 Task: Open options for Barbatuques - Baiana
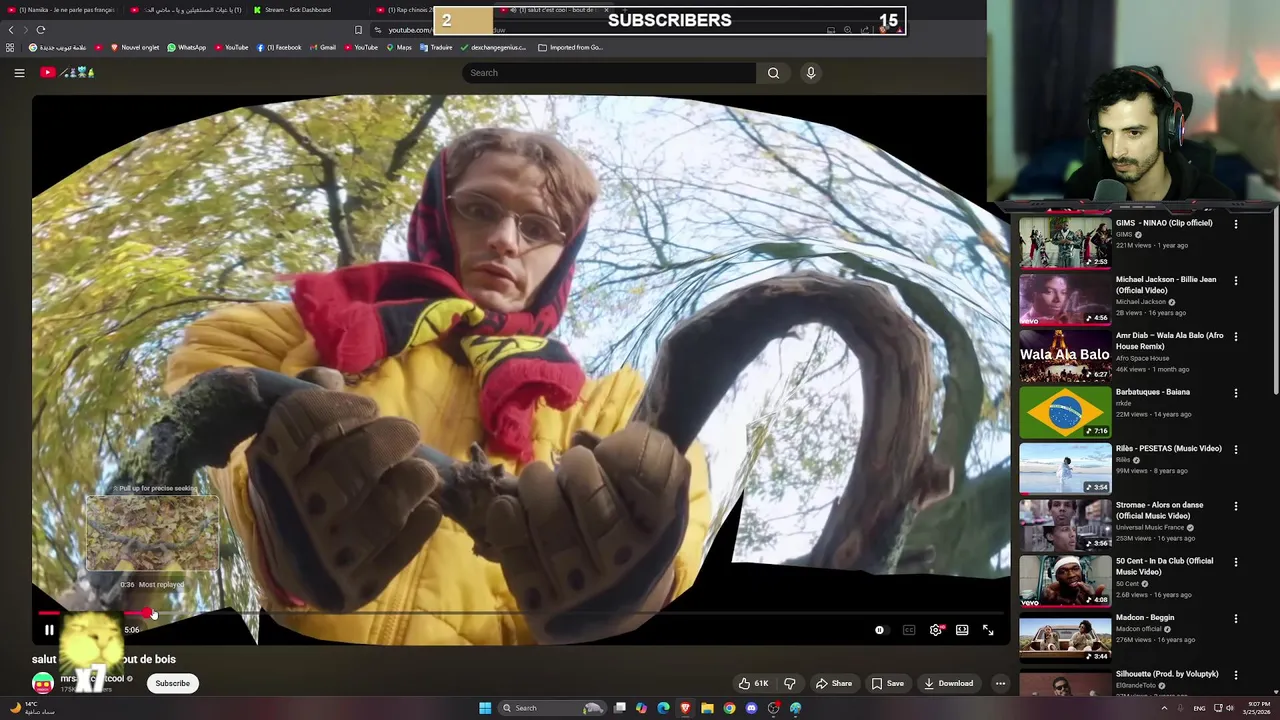pos(1236,393)
